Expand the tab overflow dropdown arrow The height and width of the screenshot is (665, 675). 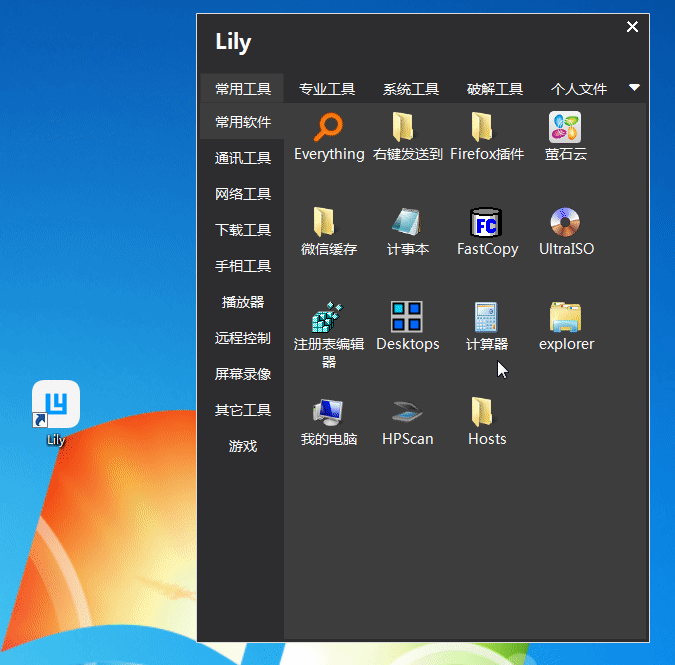pos(634,88)
